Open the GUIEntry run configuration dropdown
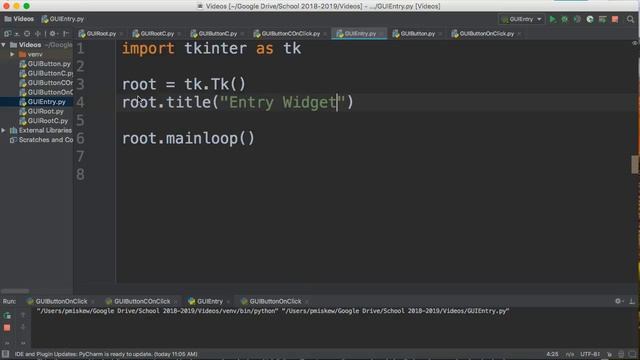The height and width of the screenshot is (360, 640). 522,19
